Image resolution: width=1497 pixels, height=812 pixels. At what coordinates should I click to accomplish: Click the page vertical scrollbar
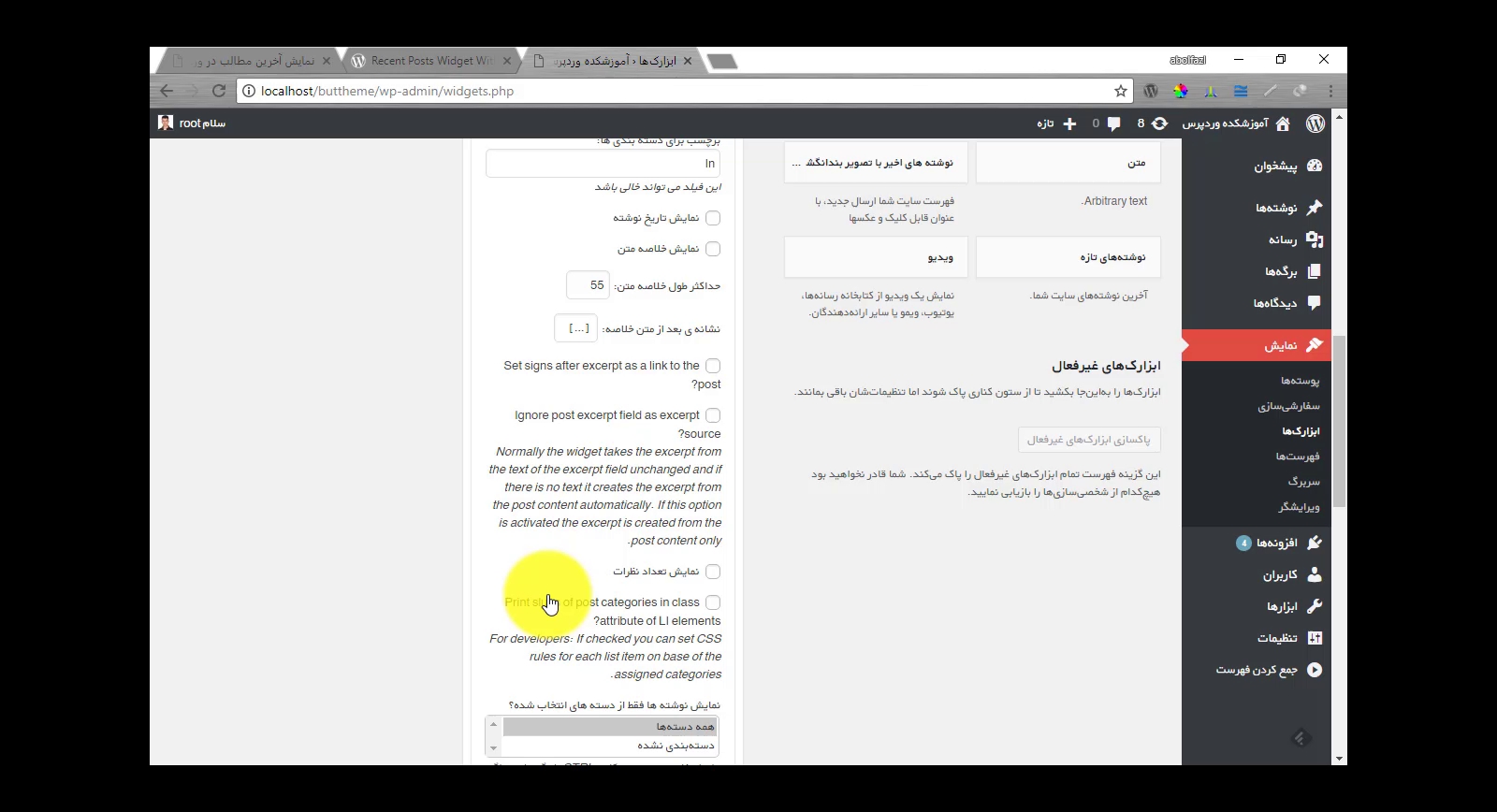pyautogui.click(x=1339, y=421)
